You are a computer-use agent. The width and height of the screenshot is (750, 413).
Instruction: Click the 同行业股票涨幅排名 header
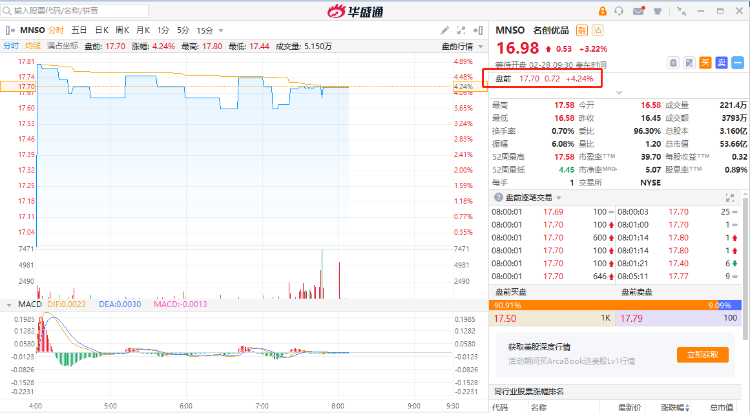point(529,391)
